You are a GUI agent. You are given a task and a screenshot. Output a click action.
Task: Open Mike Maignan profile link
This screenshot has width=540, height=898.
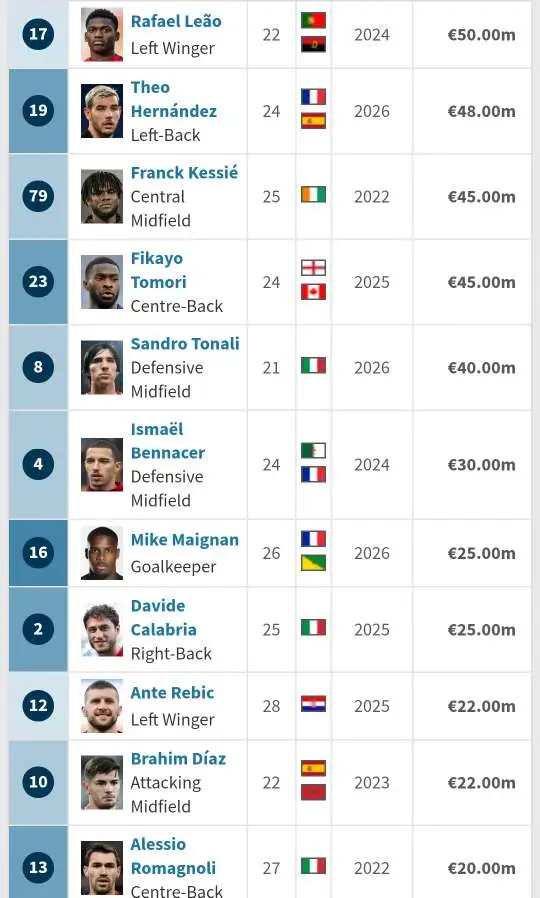pyautogui.click(x=184, y=540)
